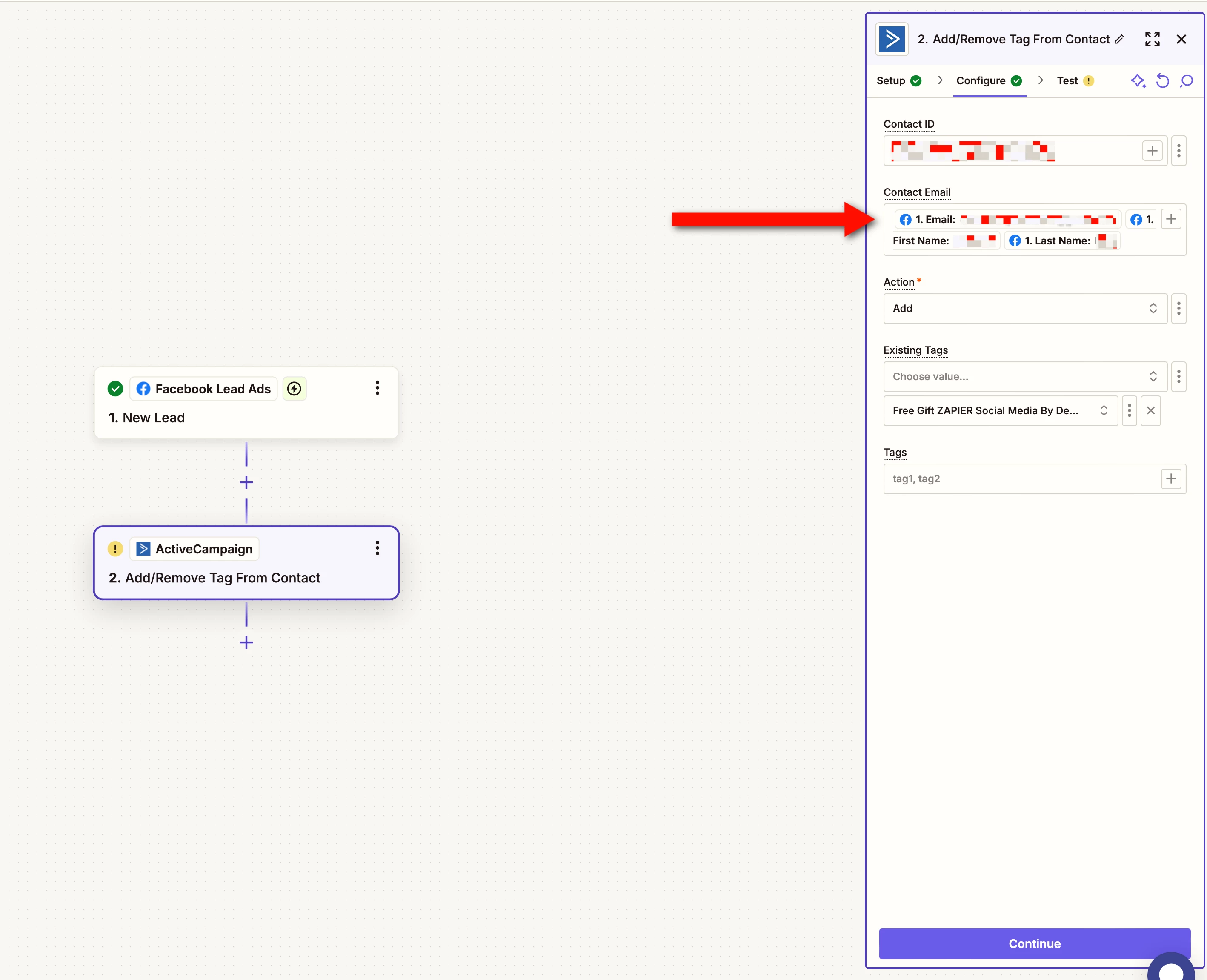
Task: Click the Contact ID label
Action: tap(909, 123)
